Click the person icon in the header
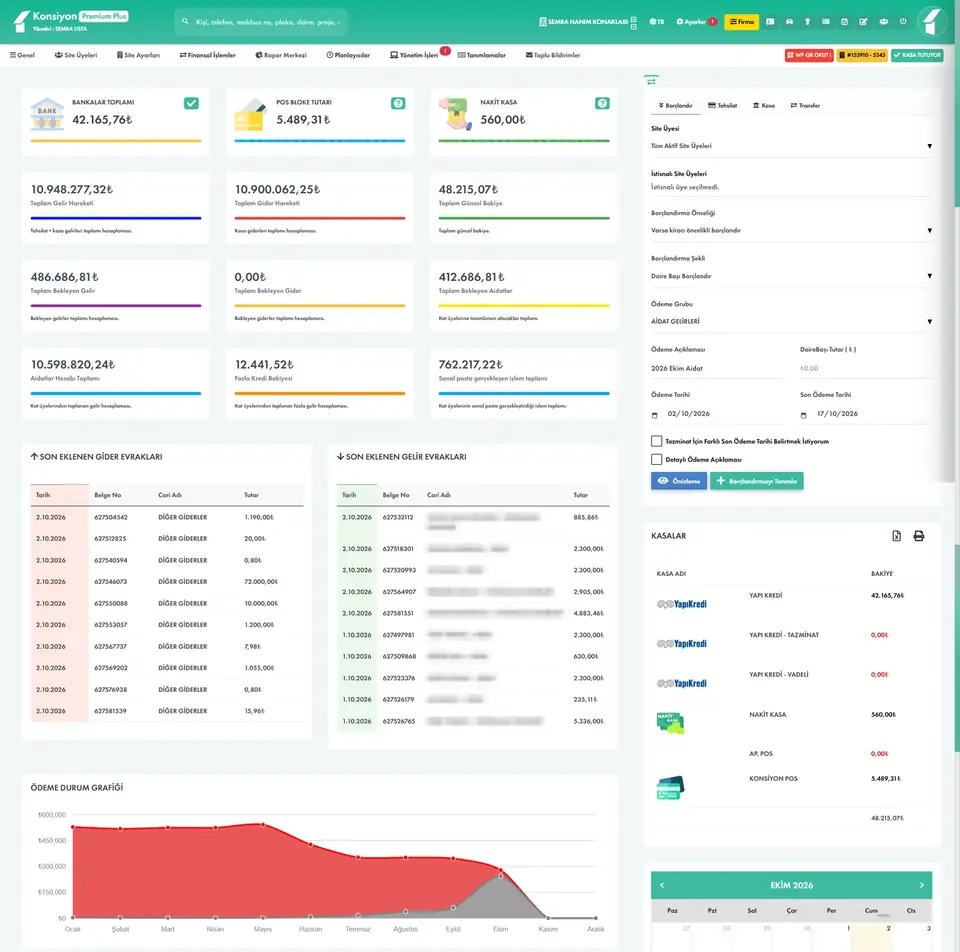 [808, 21]
